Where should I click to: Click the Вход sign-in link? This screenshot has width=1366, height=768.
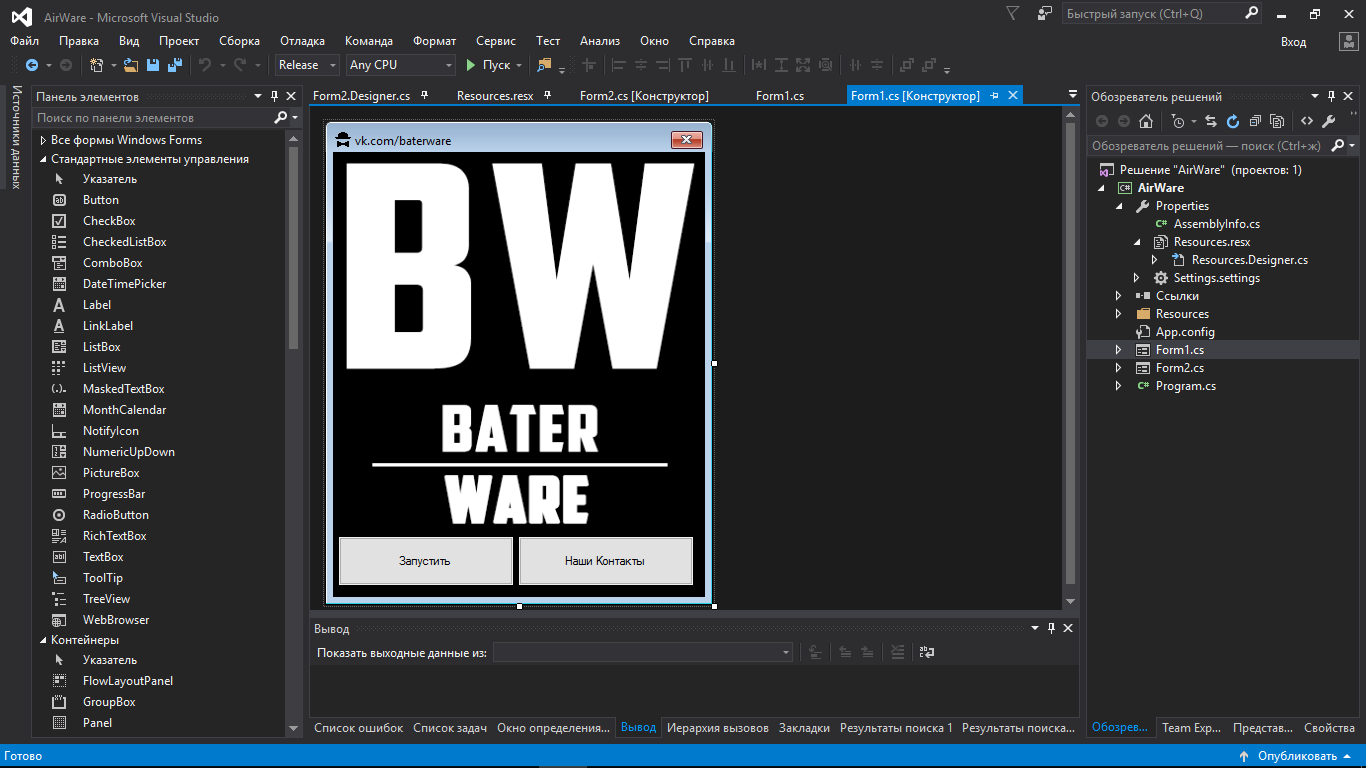pos(1293,41)
